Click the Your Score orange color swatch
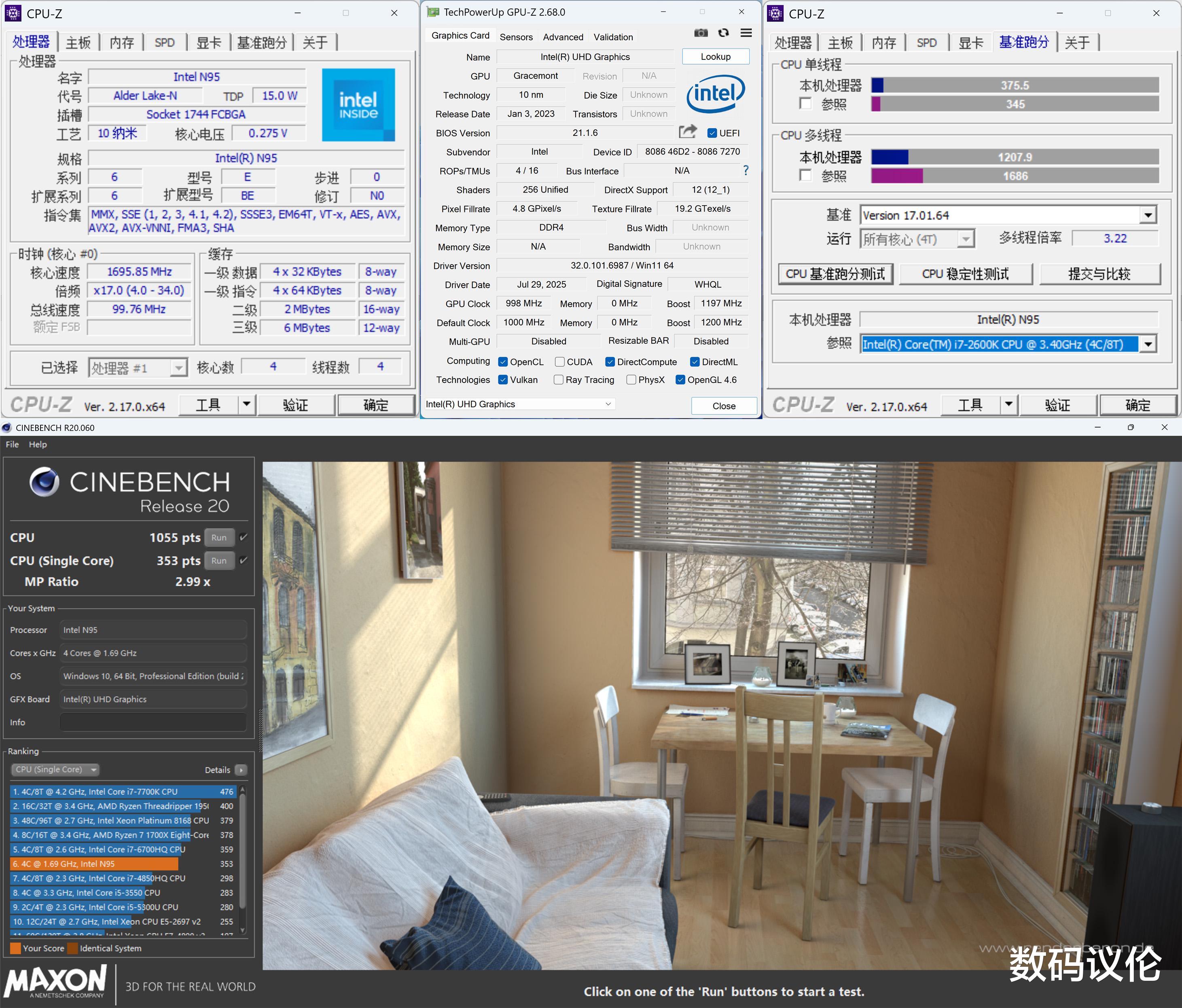Viewport: 1182px width, 1008px height. tap(16, 948)
